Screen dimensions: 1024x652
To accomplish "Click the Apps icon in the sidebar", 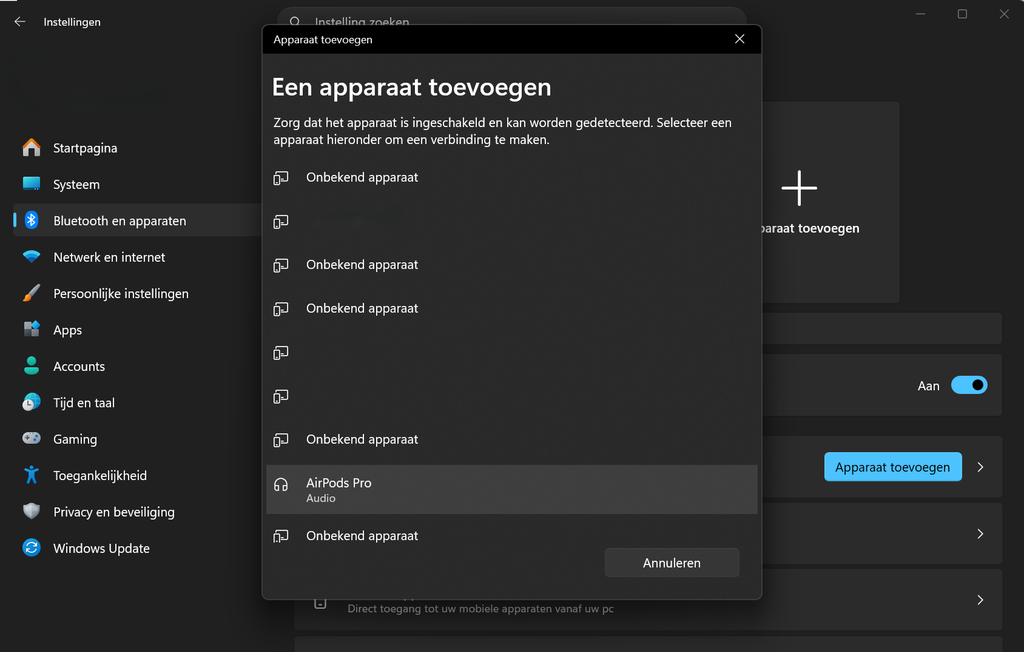I will [31, 329].
